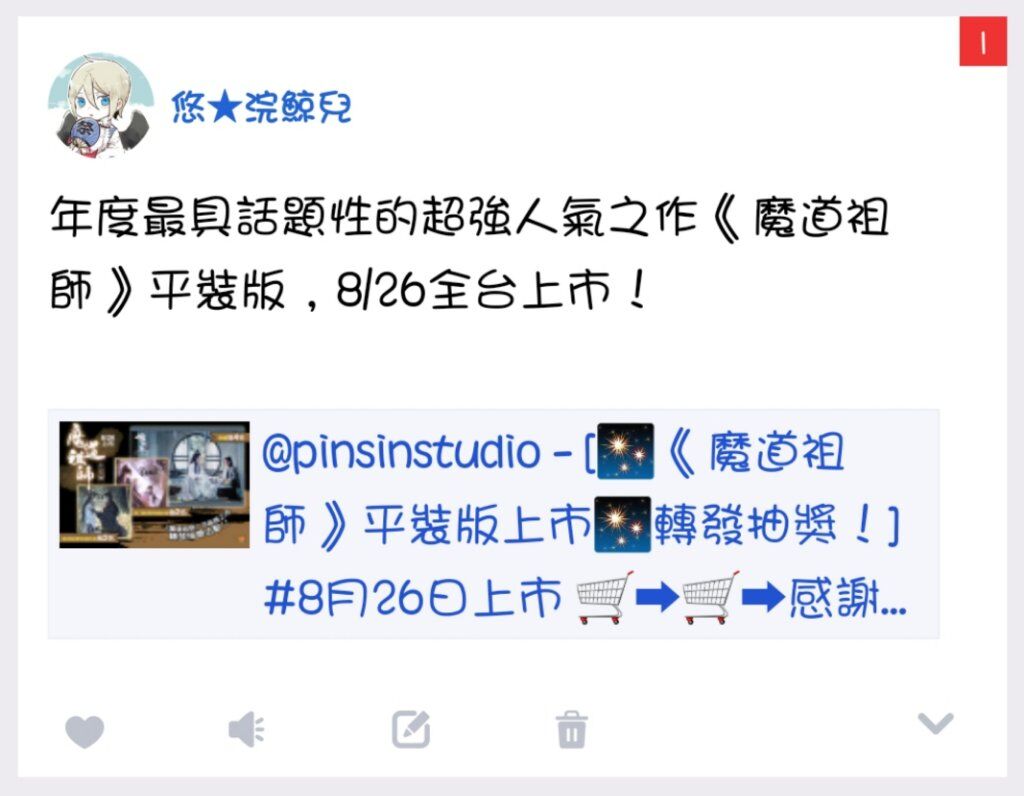Open the 魔道祖師 preview thumbnail image
The height and width of the screenshot is (796, 1024).
tap(154, 485)
